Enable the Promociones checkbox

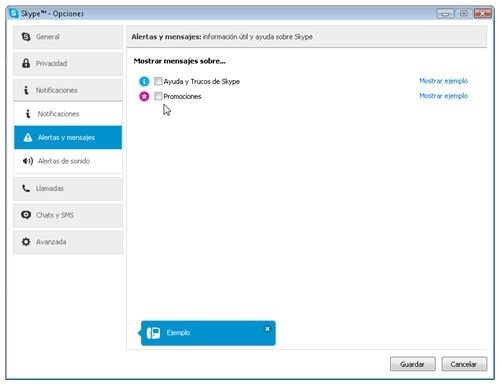[158, 96]
